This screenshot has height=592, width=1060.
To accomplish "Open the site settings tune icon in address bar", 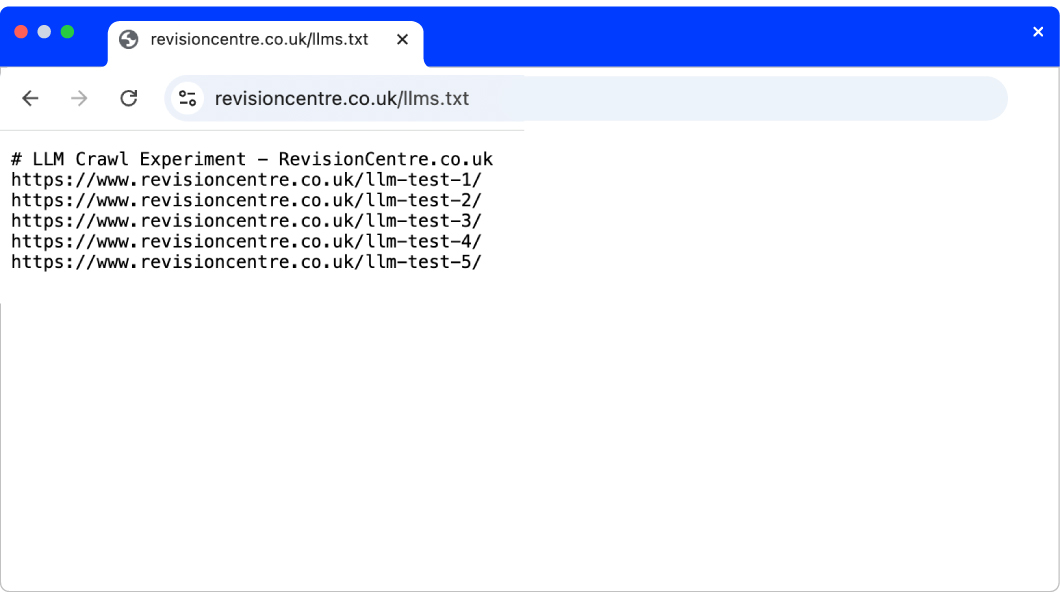I will [x=188, y=98].
